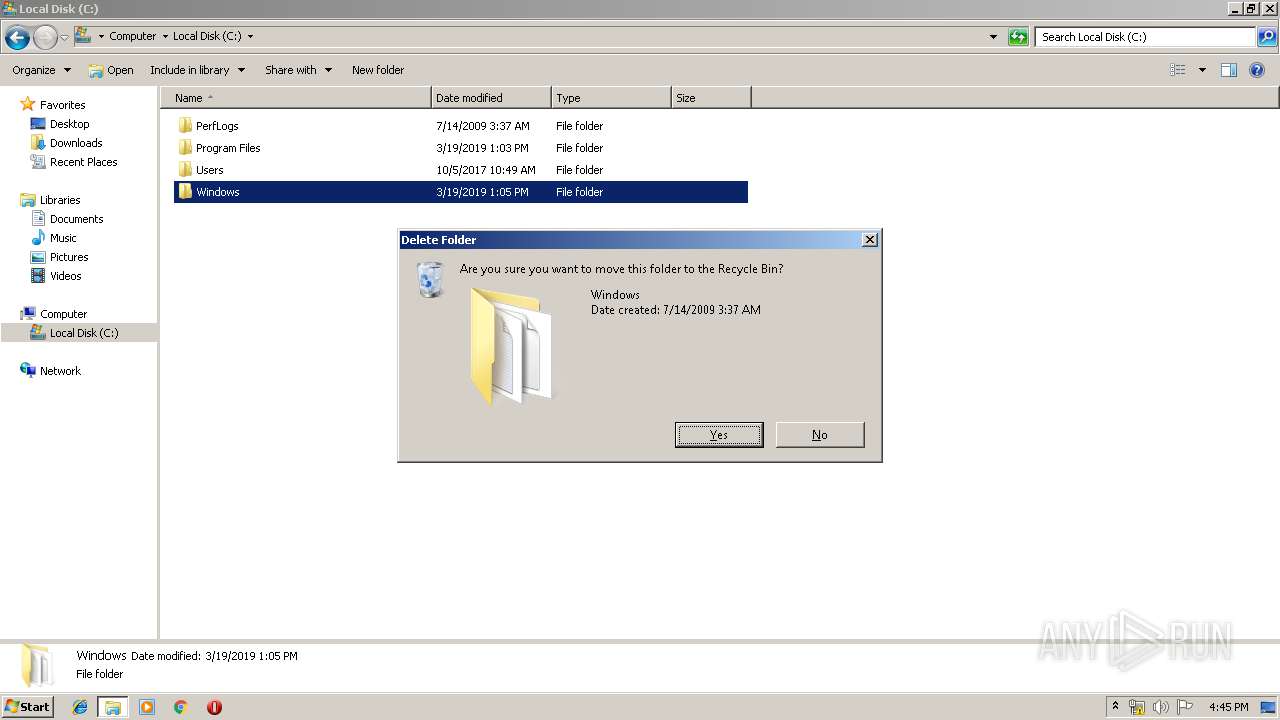
Task: Select the Program Files folder icon
Action: pyautogui.click(x=185, y=148)
